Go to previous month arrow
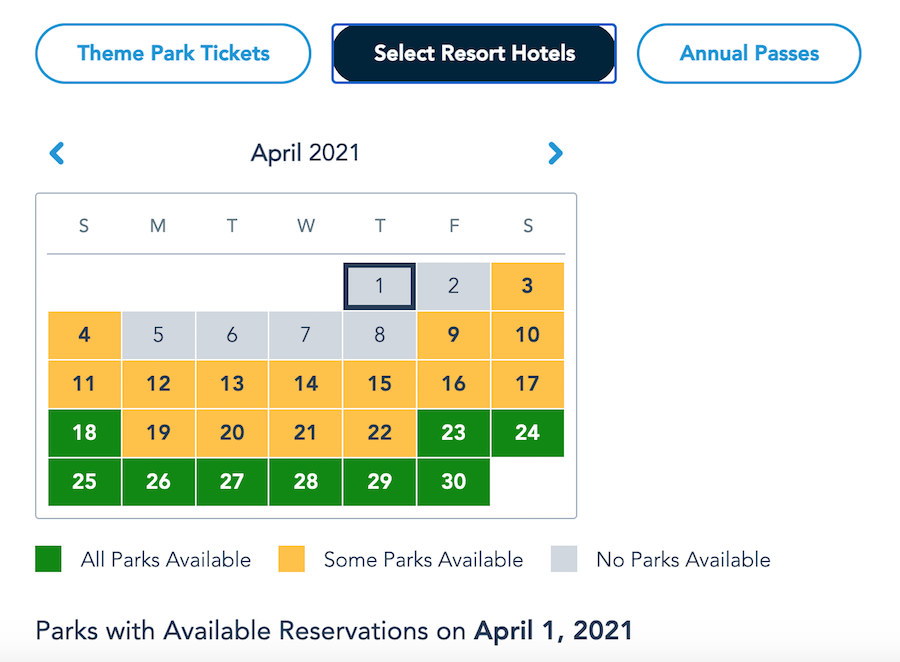Screen dimensions: 900x662 [57, 153]
